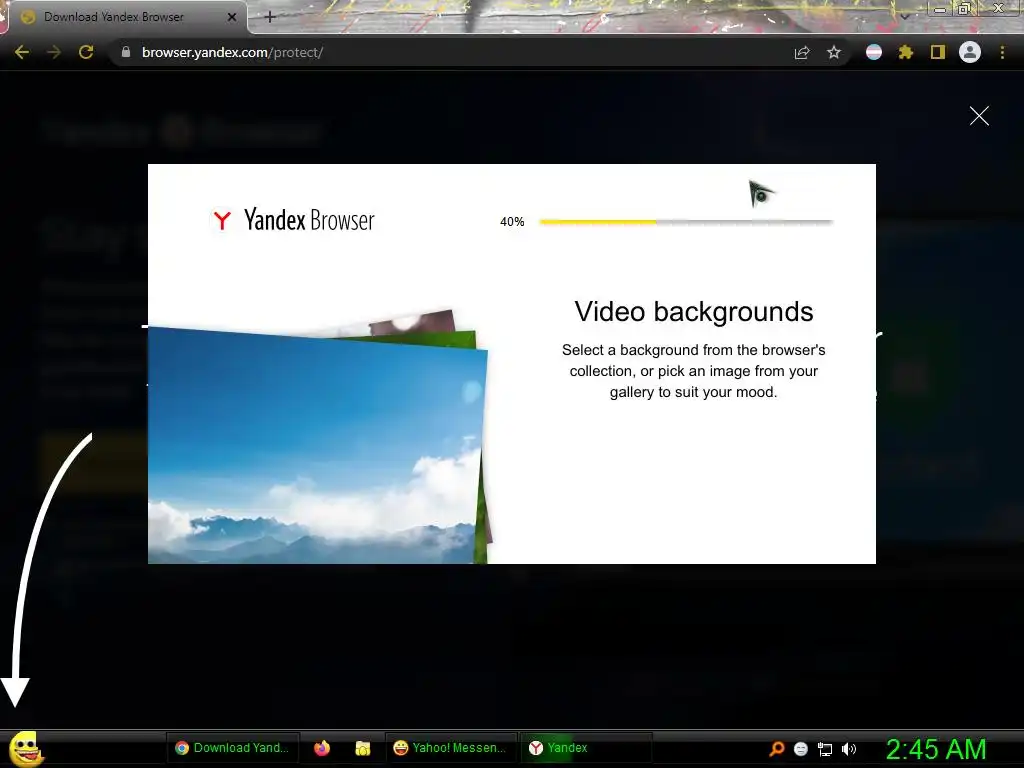
Task: Click the Yandex Y logo in the dialog
Action: click(222, 220)
